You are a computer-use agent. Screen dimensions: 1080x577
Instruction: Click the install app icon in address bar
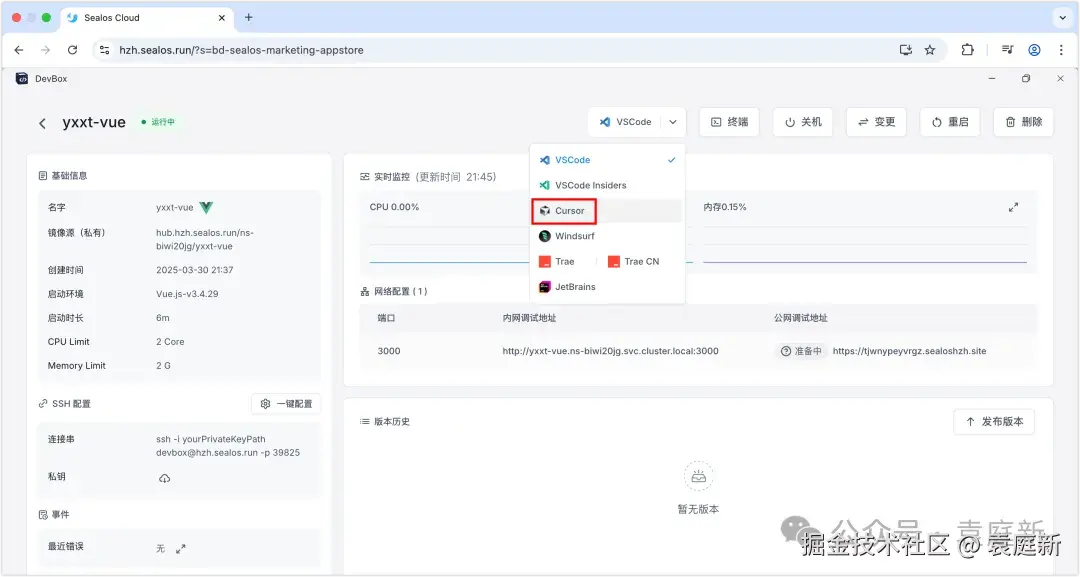(906, 50)
